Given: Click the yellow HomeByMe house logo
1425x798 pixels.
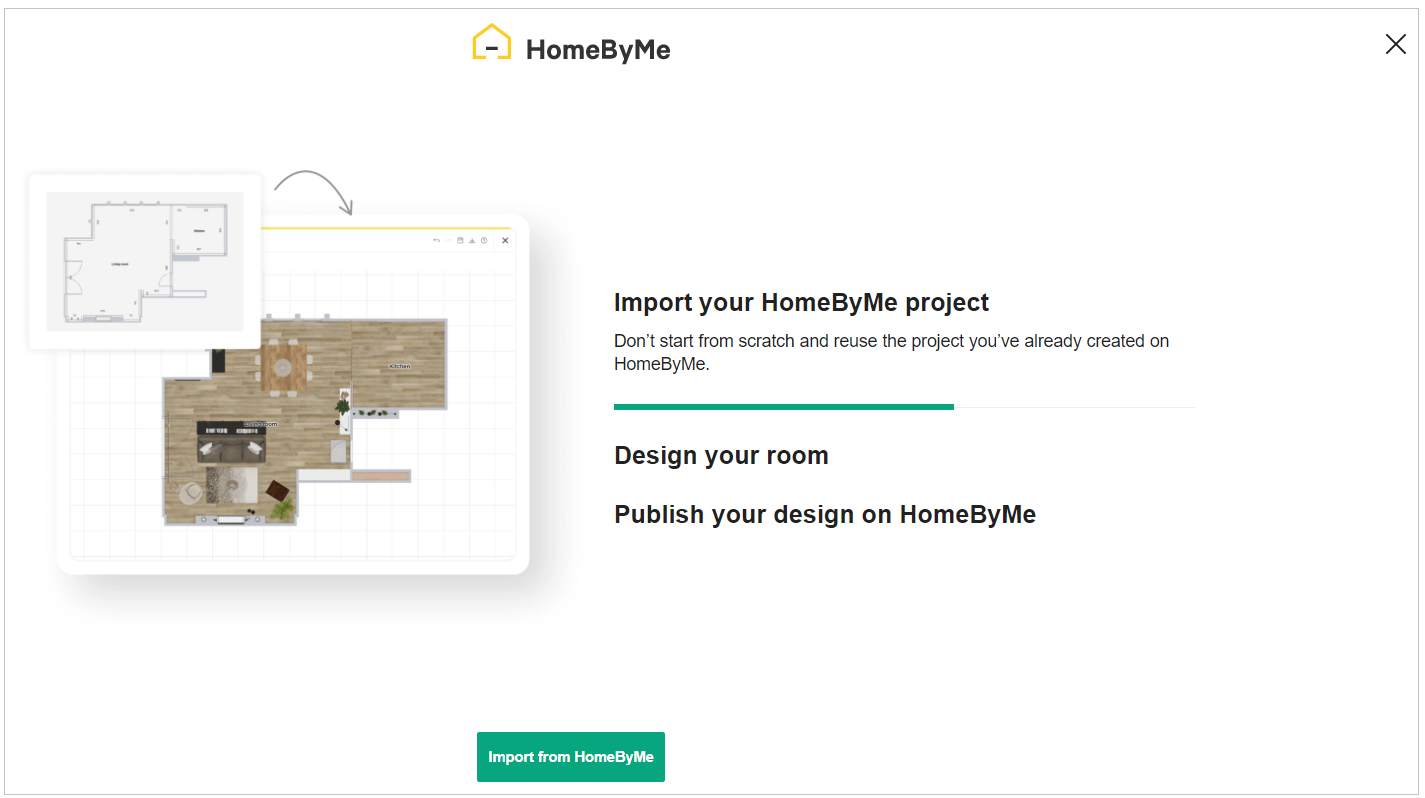Looking at the screenshot, I should pyautogui.click(x=491, y=42).
